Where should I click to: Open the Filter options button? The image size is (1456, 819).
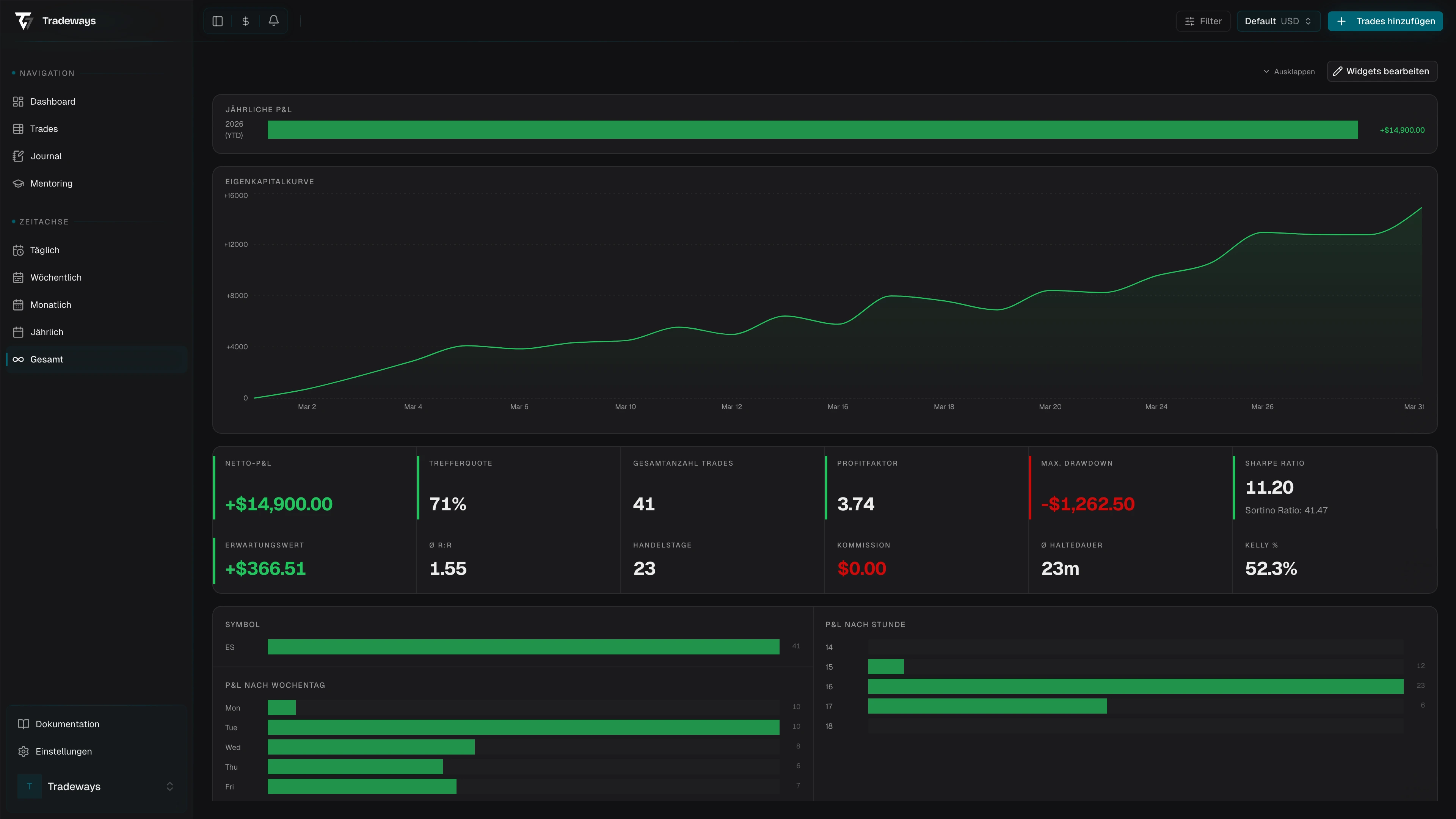click(x=1203, y=21)
